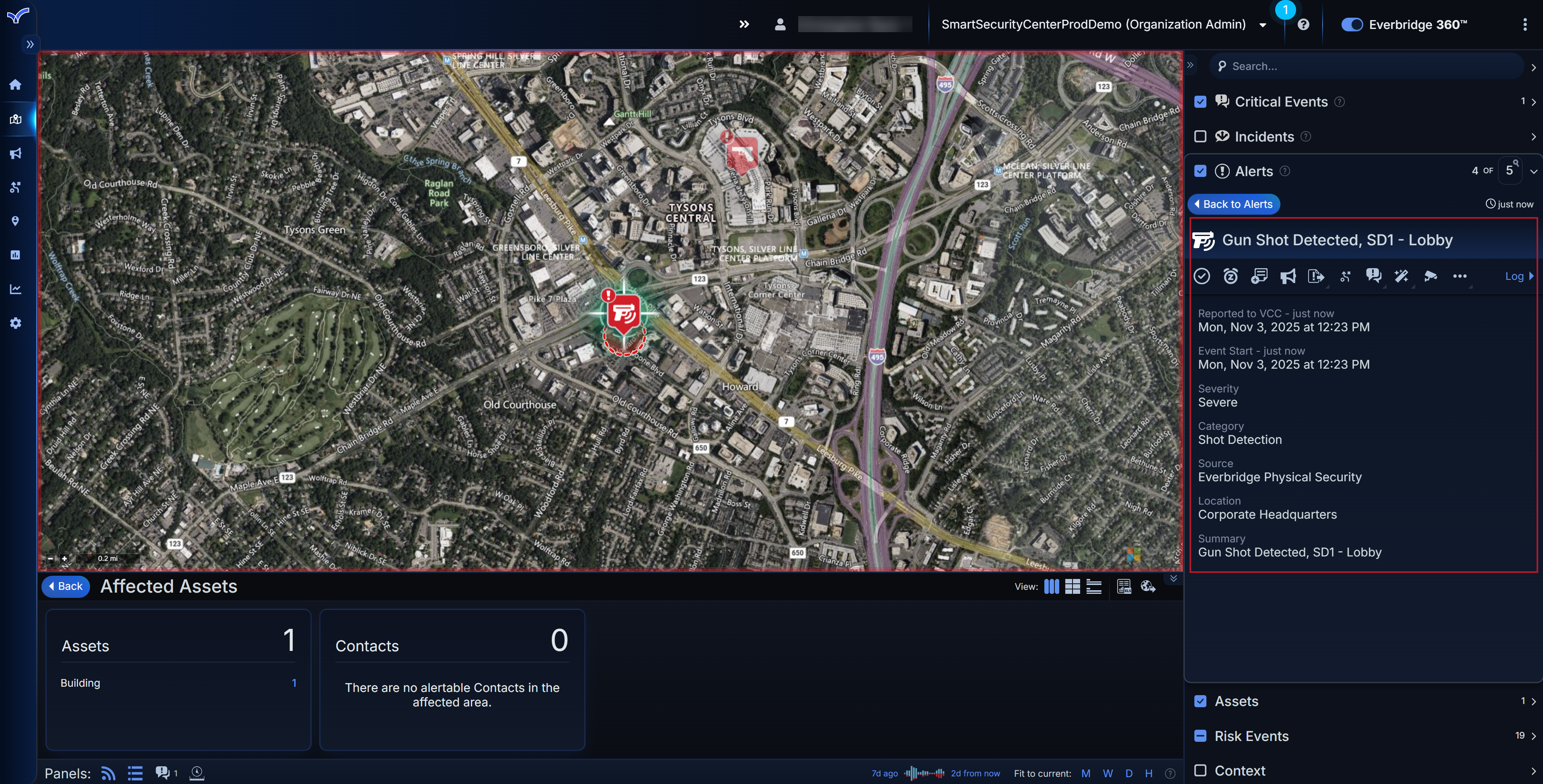Screen dimensions: 1543x784
Task: Export affected assets to XLS
Action: [x=1124, y=586]
